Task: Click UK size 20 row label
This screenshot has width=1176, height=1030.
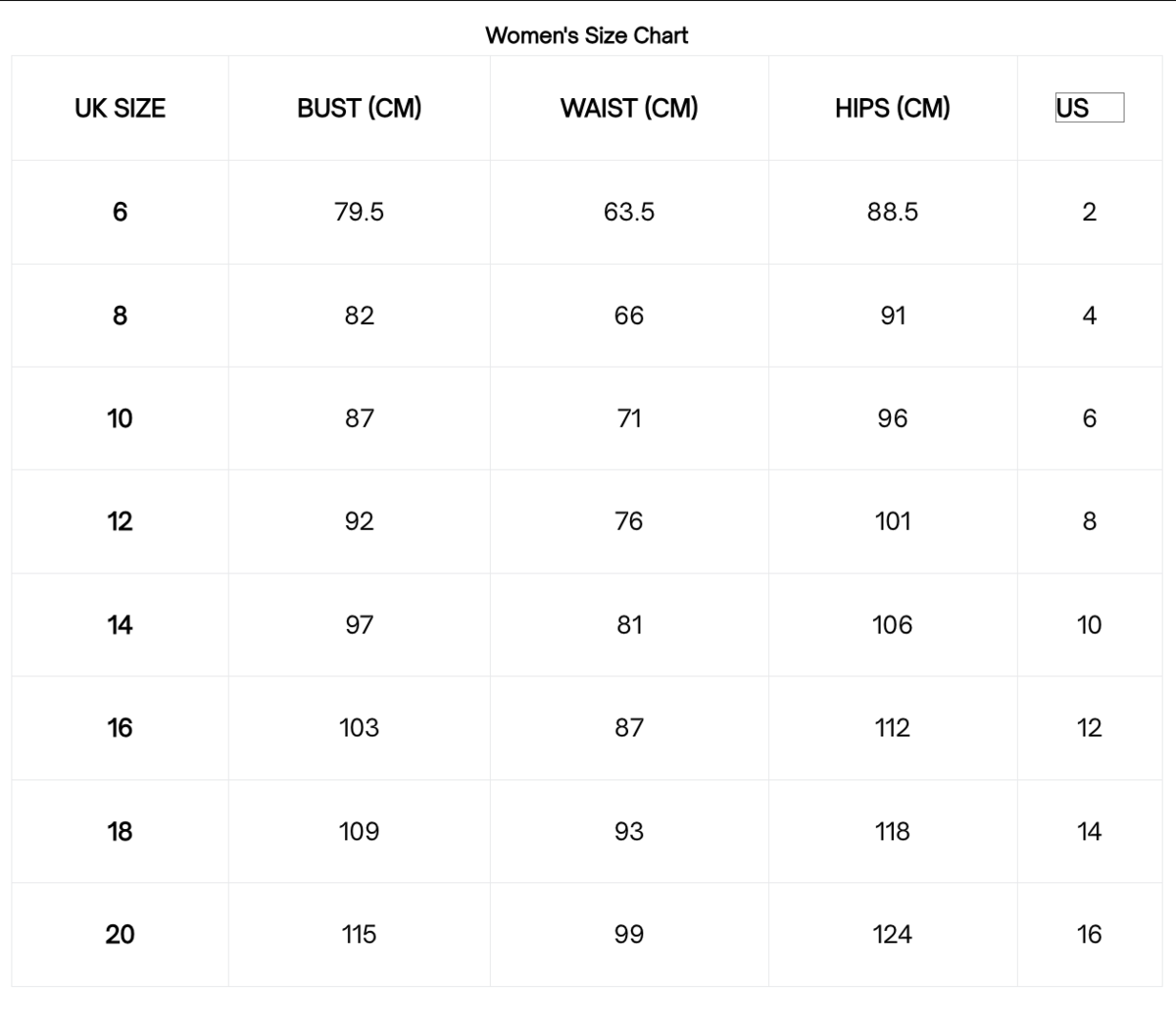Action: click(x=120, y=934)
